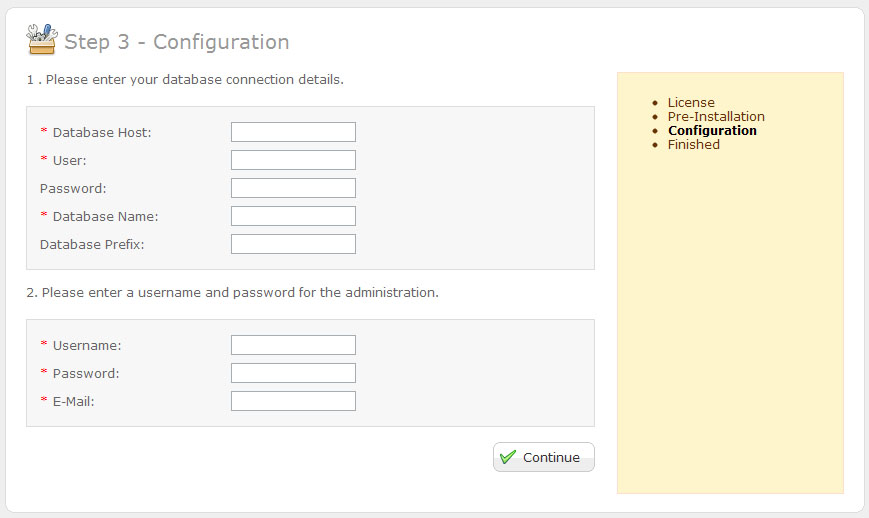Select the License step in sidebar
Image resolution: width=869 pixels, height=518 pixels.
tap(691, 102)
